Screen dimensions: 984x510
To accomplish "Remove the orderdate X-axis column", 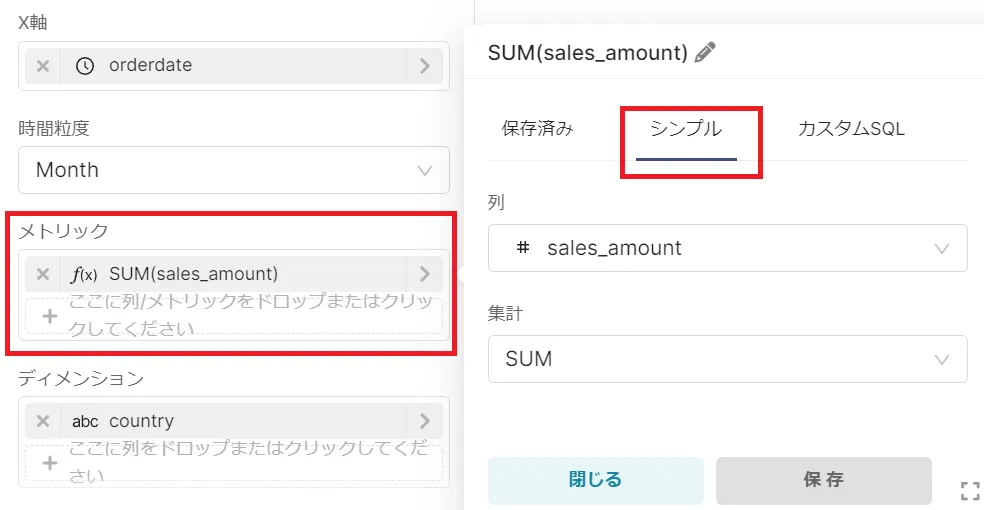I will pos(43,66).
